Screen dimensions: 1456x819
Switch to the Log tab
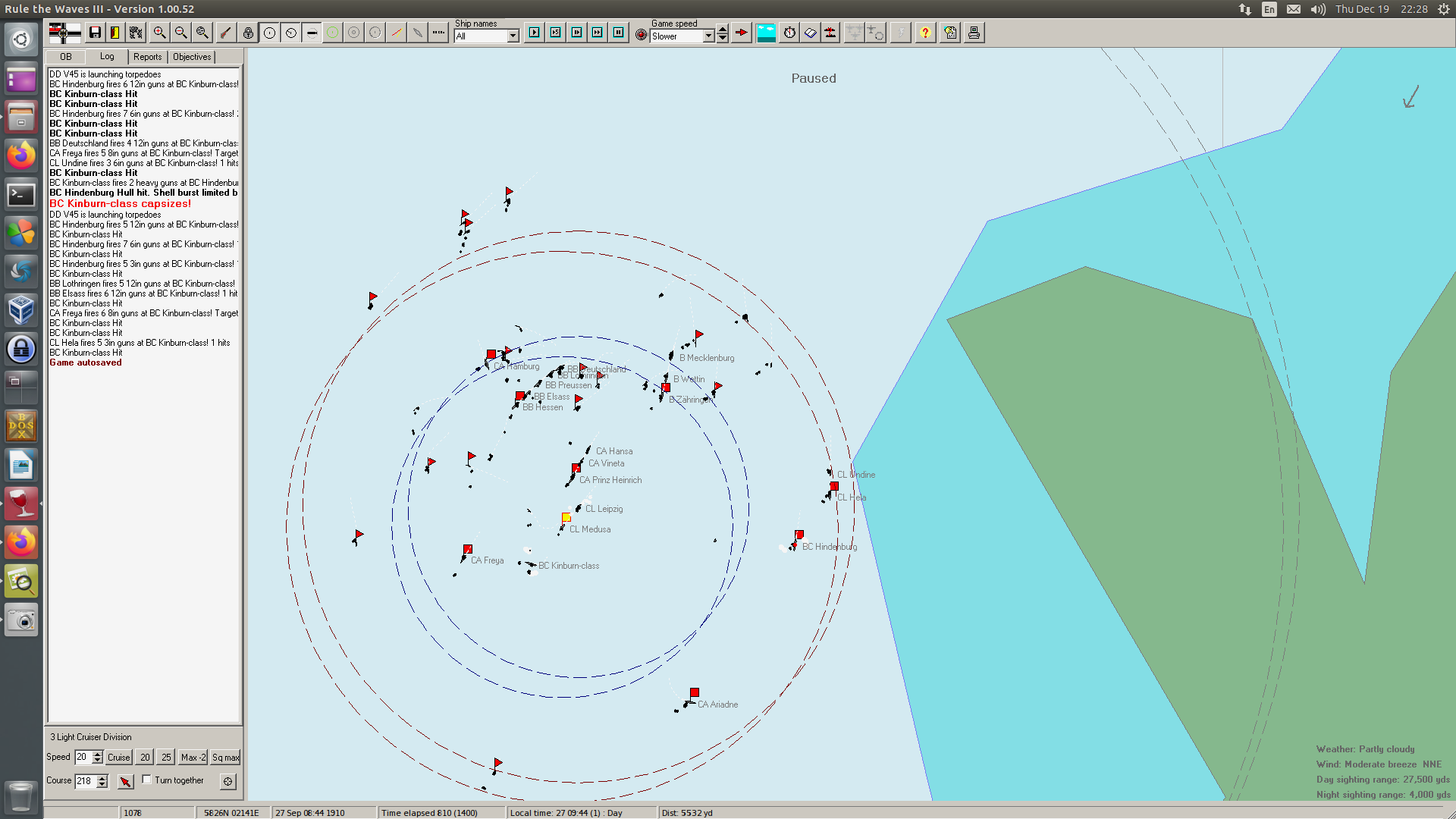click(x=107, y=56)
